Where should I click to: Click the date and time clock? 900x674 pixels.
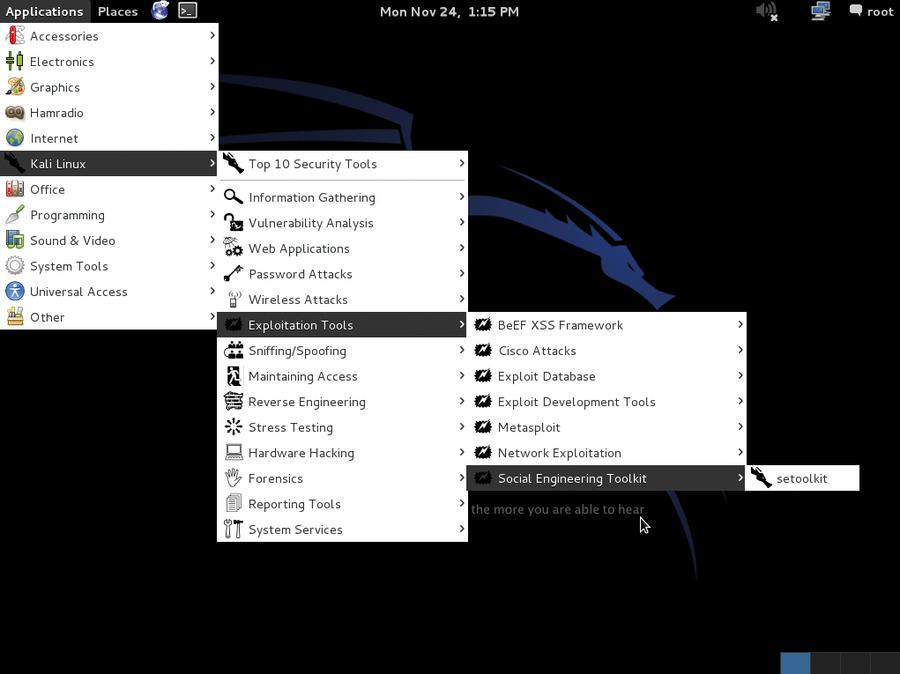pyautogui.click(x=449, y=11)
